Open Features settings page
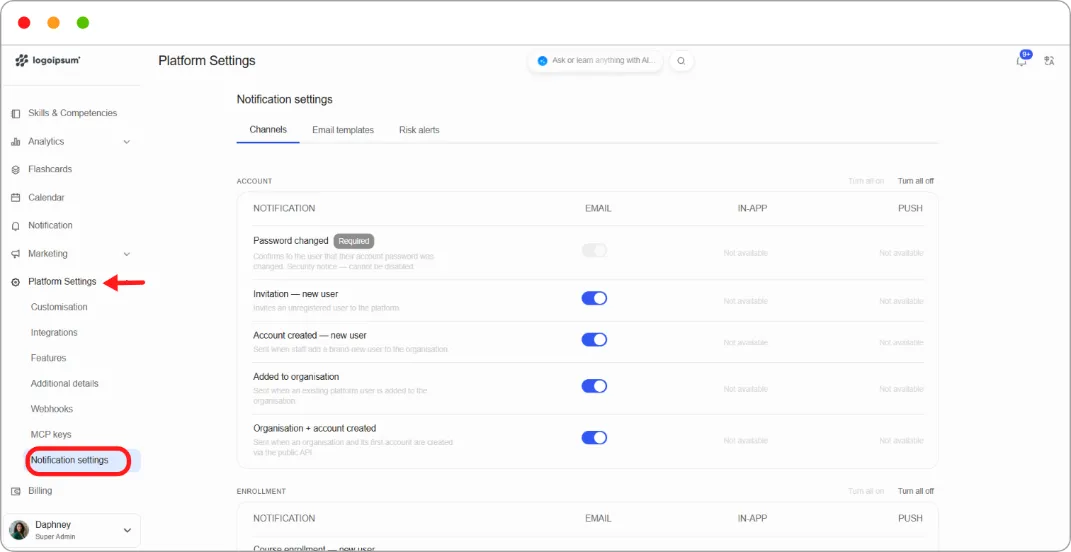 pos(48,358)
